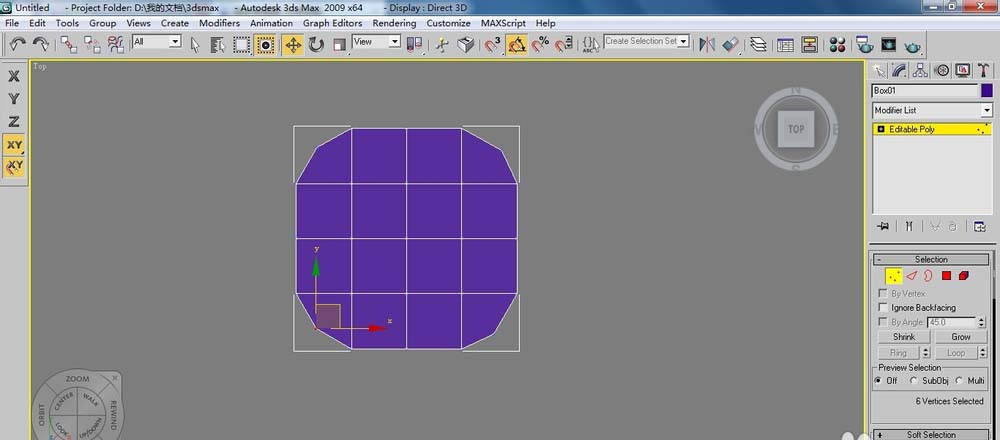Toggle the Percent Snap icon
The width and height of the screenshot is (1000, 440).
pos(540,44)
